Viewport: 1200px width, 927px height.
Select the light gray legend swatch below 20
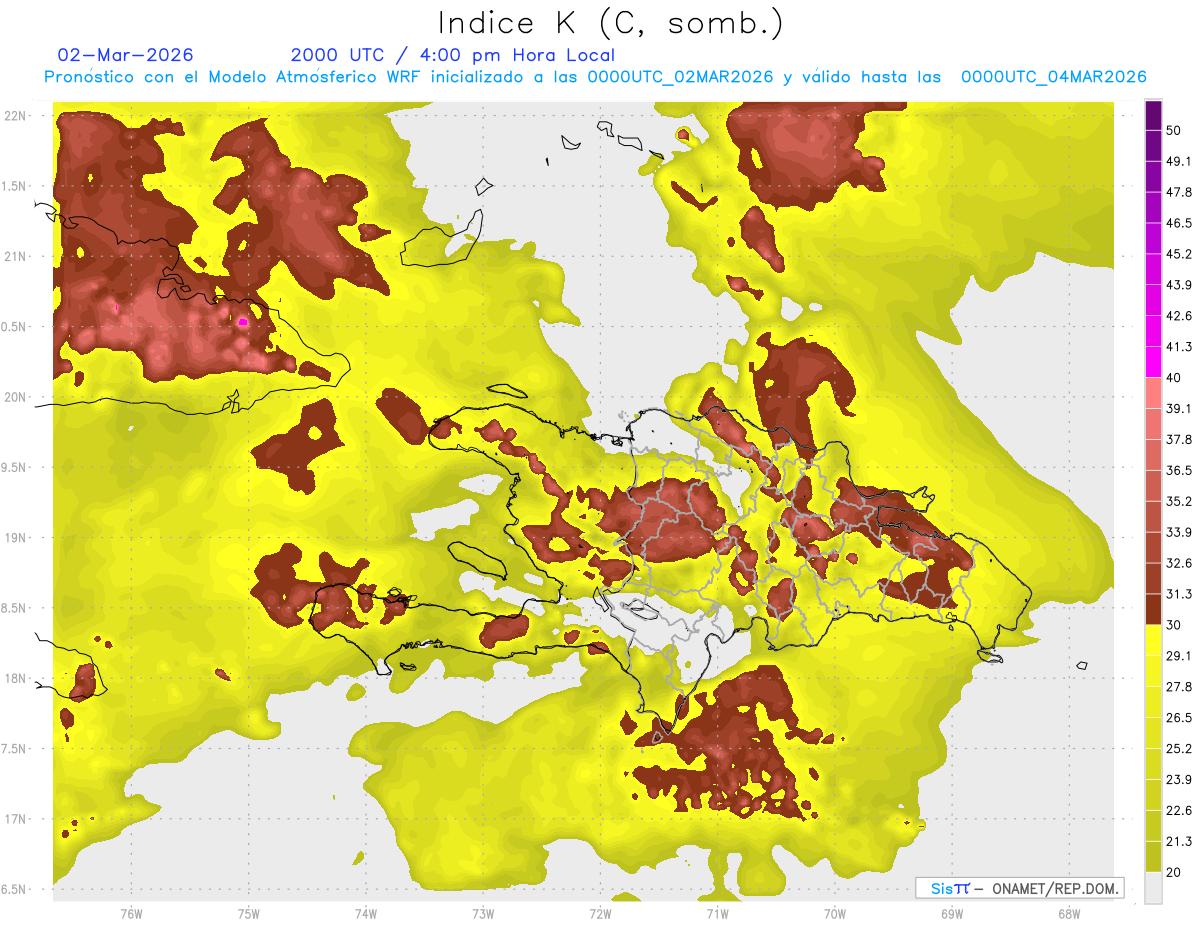(x=1153, y=888)
